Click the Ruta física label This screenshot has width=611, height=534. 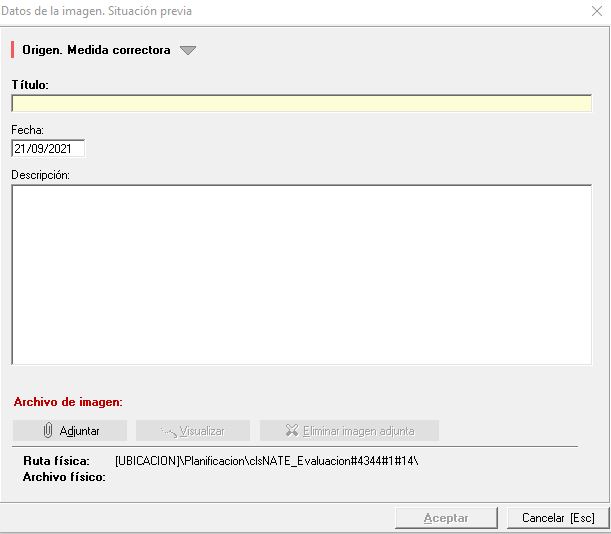56,461
